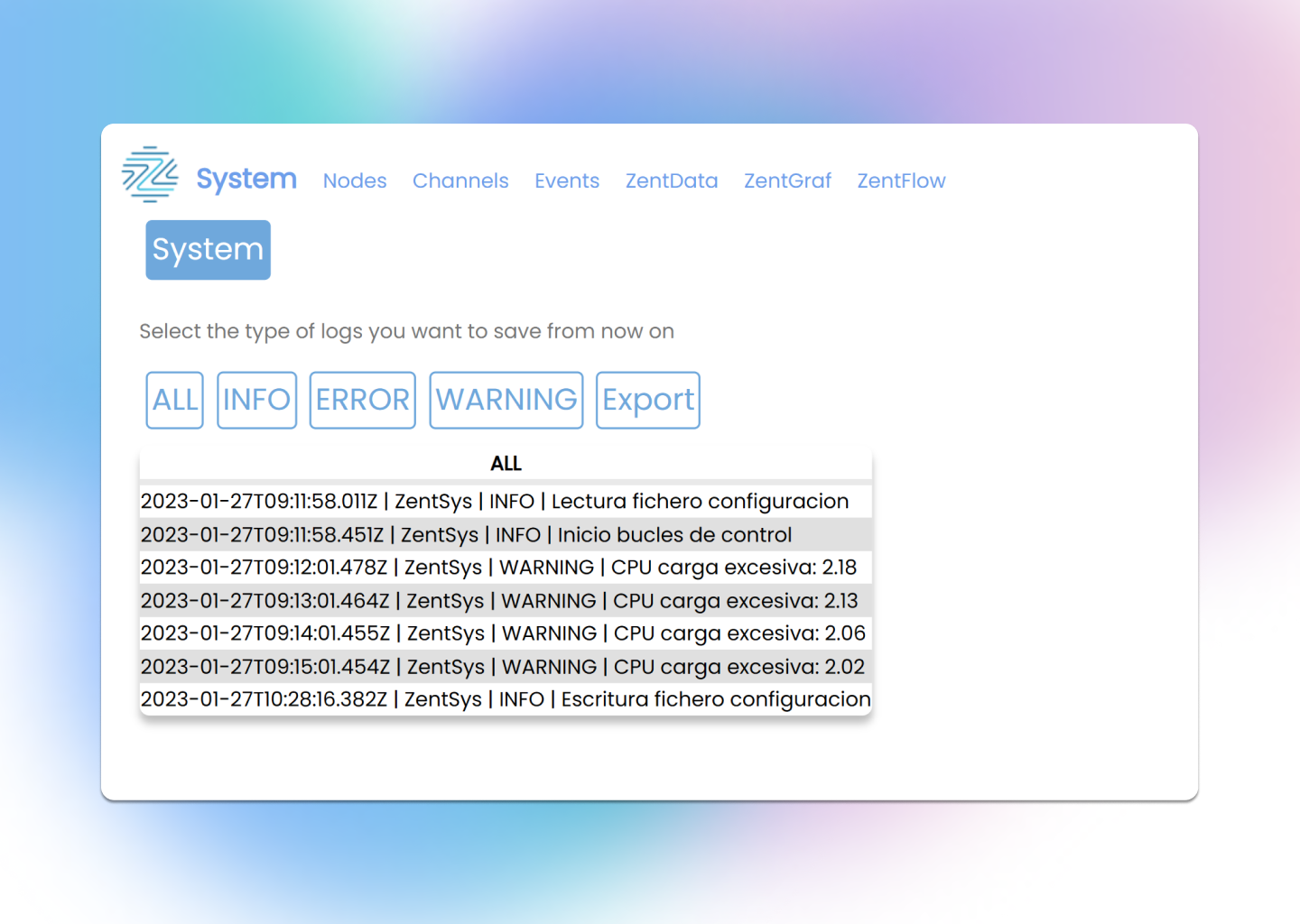This screenshot has height=924, width=1300.
Task: Pick the WARNING log type button
Action: (506, 400)
